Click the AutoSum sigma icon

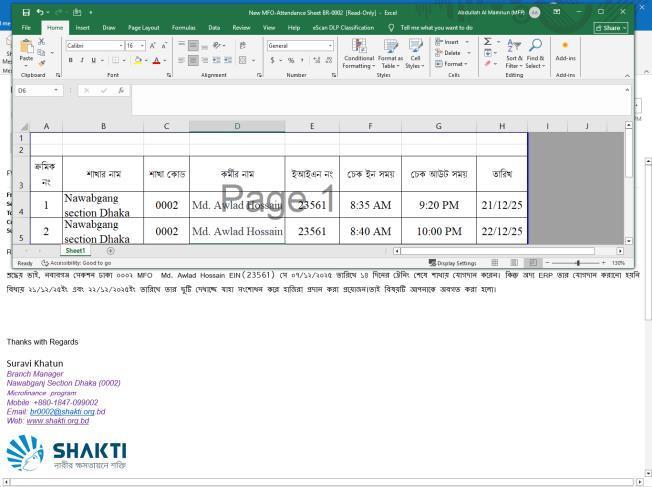point(488,42)
